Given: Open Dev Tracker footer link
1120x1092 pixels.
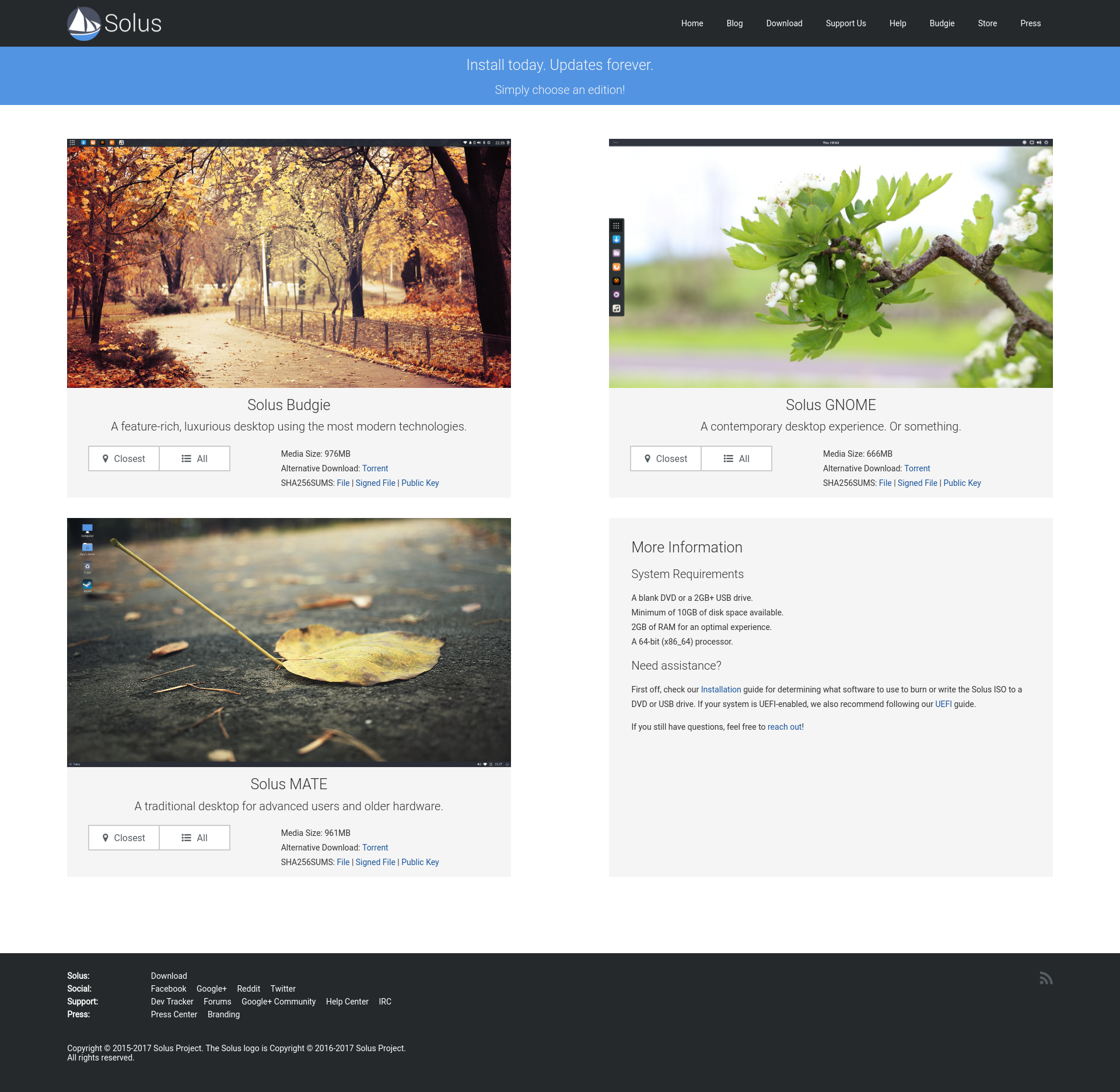Looking at the screenshot, I should coord(172,1002).
